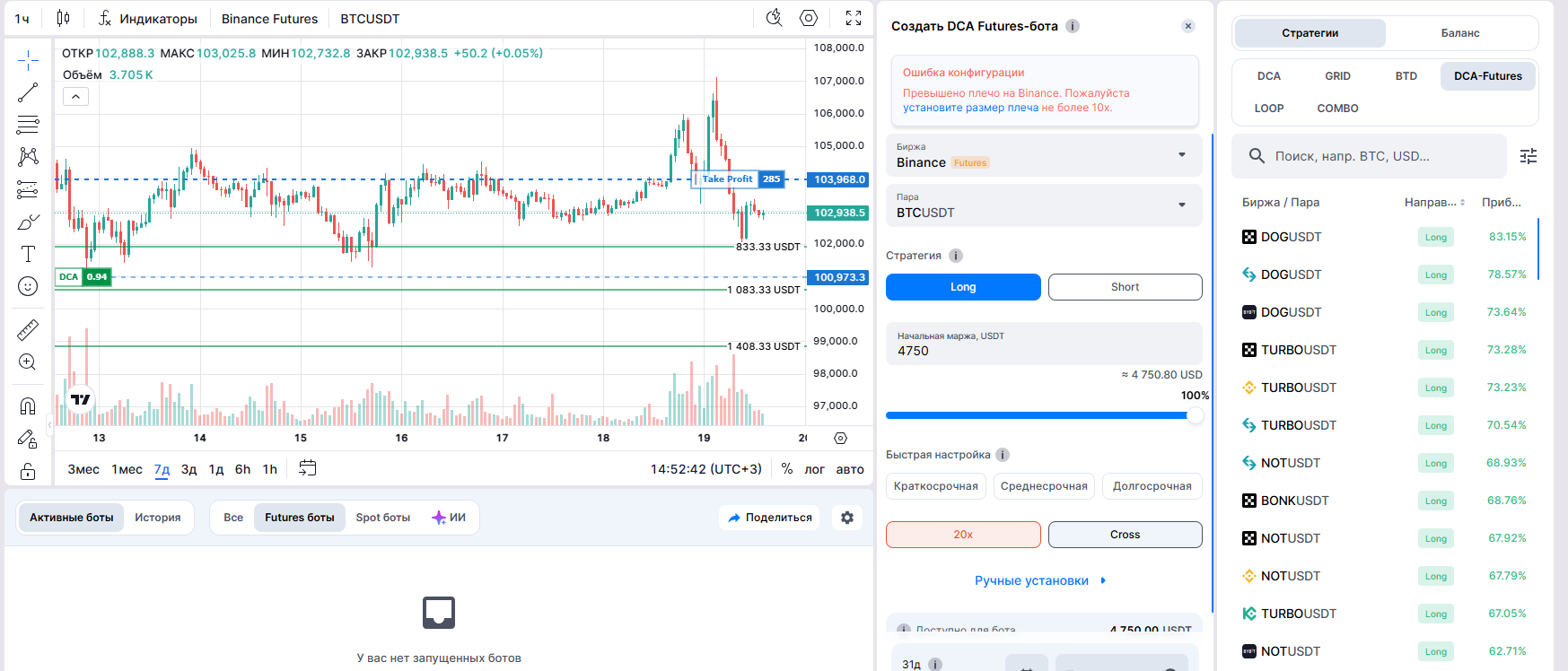Sort by Направ... column header

click(x=1434, y=203)
